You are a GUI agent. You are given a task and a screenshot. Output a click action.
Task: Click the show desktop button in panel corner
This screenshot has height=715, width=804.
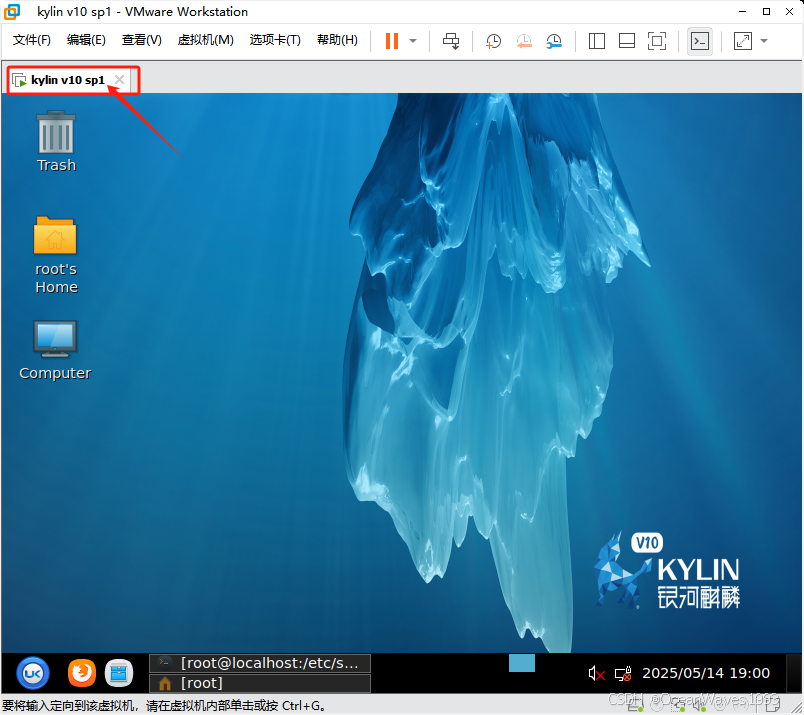click(794, 673)
